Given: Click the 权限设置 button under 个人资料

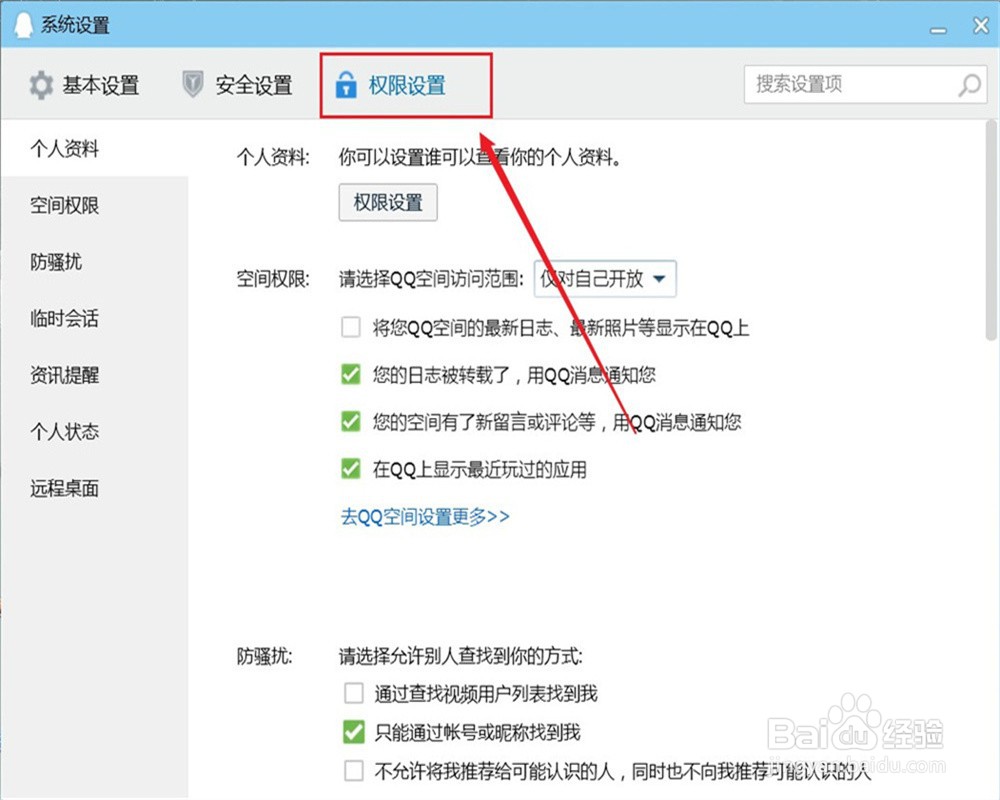Looking at the screenshot, I should pos(388,202).
